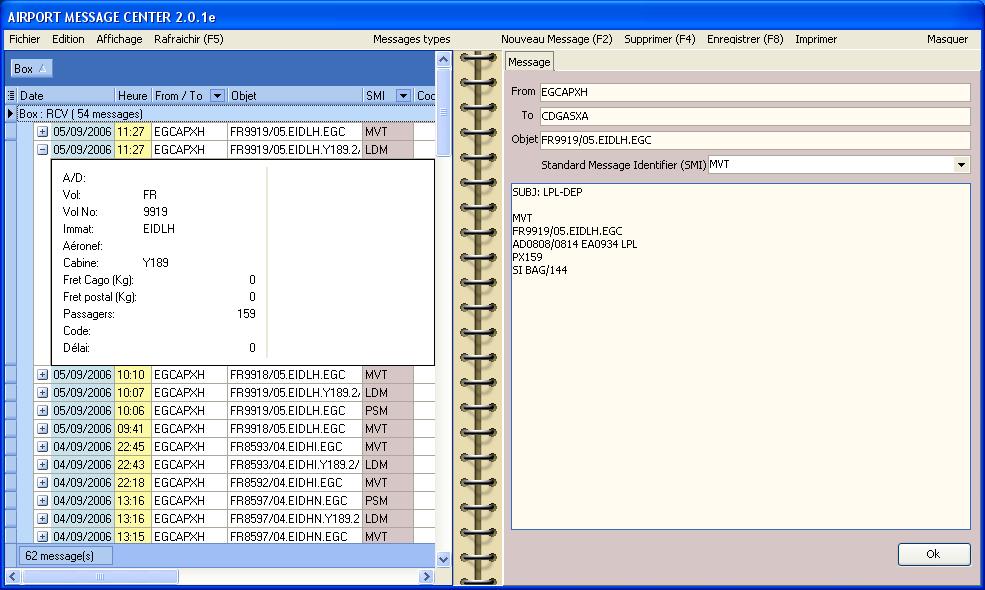Expand the 13:15 FR8597 MVT row

click(x=43, y=537)
